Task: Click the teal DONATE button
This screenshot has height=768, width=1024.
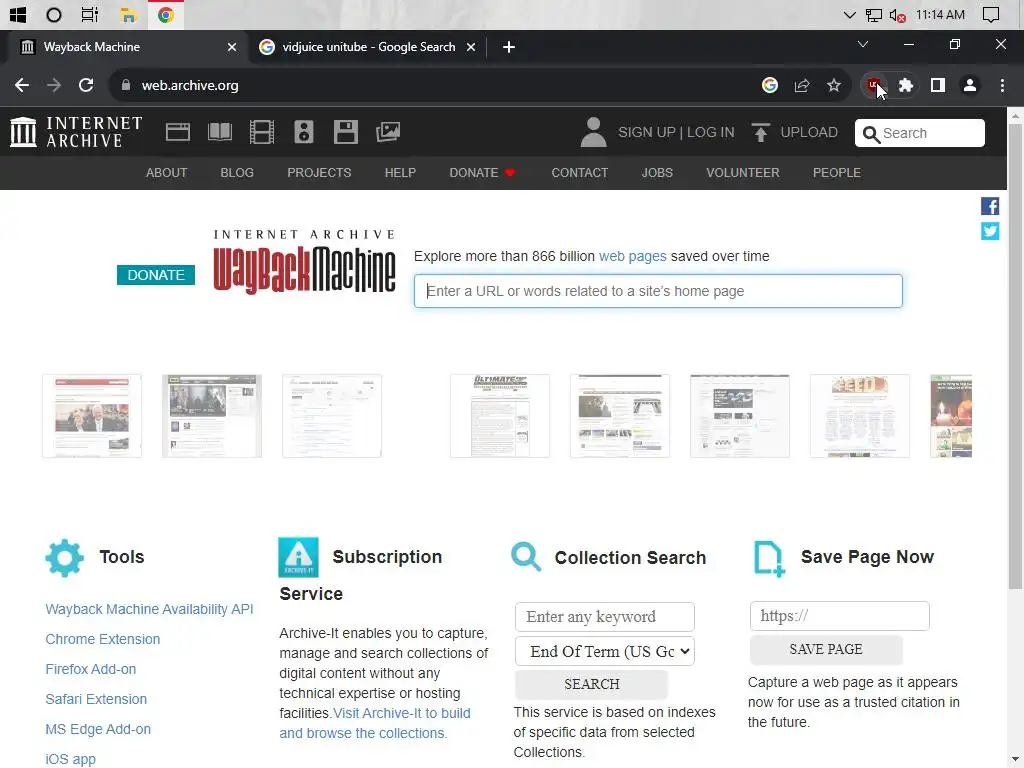Action: [x=155, y=275]
